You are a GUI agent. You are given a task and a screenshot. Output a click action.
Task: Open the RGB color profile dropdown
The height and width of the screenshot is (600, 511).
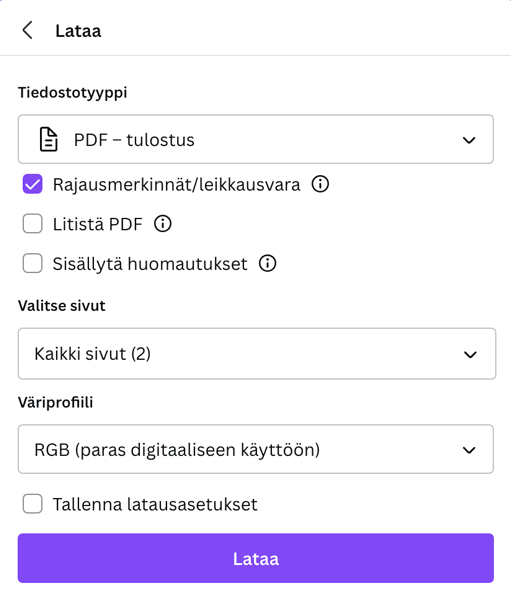(x=256, y=449)
